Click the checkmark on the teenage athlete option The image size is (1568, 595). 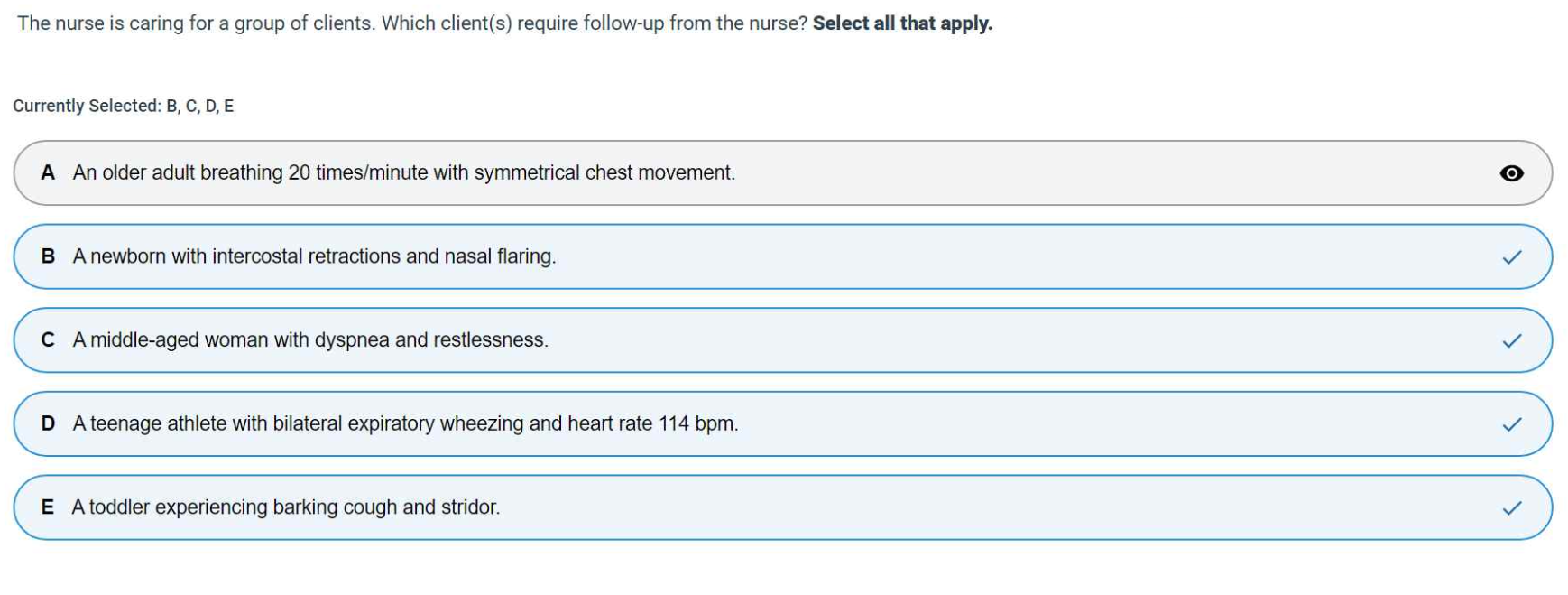[x=1512, y=424]
